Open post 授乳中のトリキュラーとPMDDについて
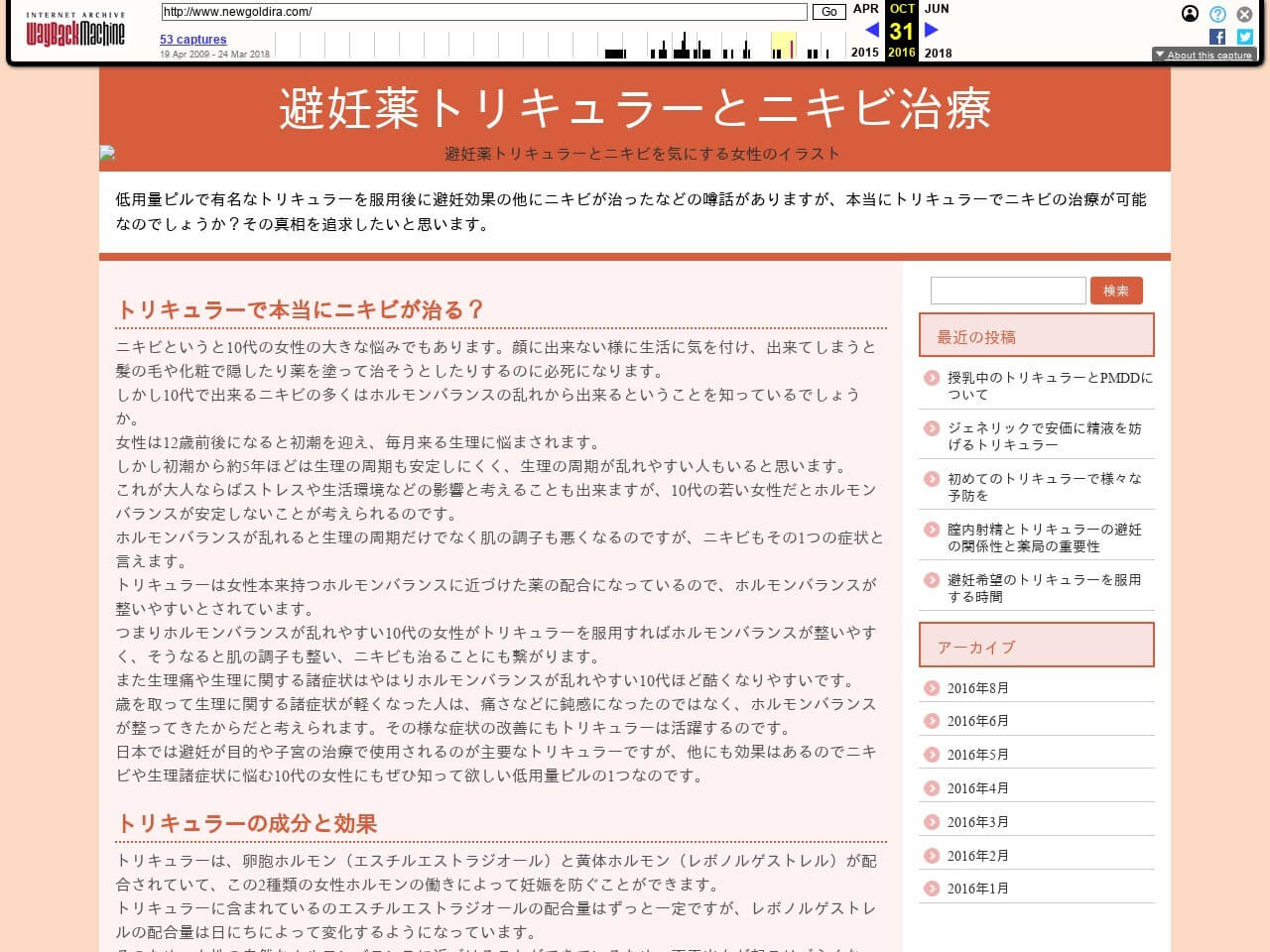Screen dimensions: 1270x952 pos(1050,386)
